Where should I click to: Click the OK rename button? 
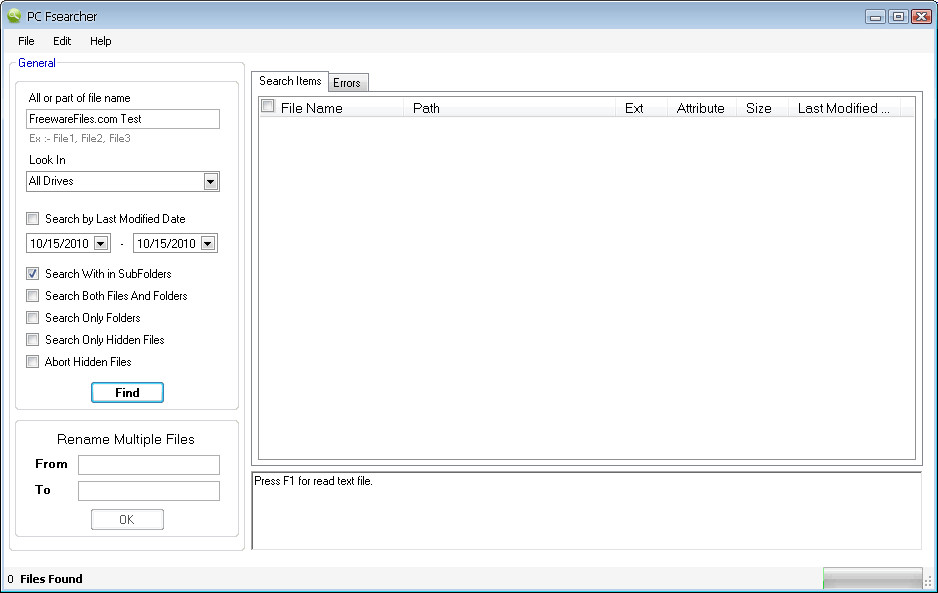click(x=127, y=519)
